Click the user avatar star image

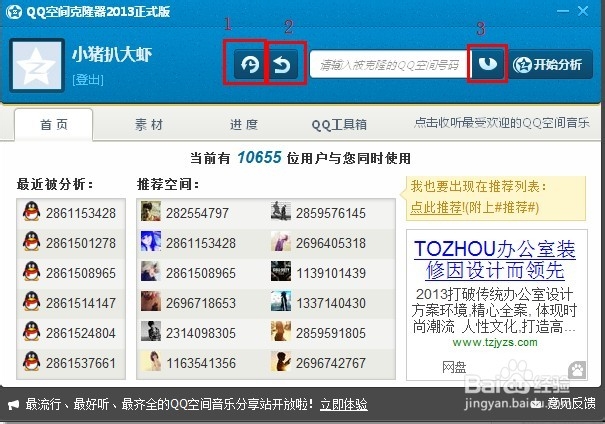pyautogui.click(x=37, y=65)
